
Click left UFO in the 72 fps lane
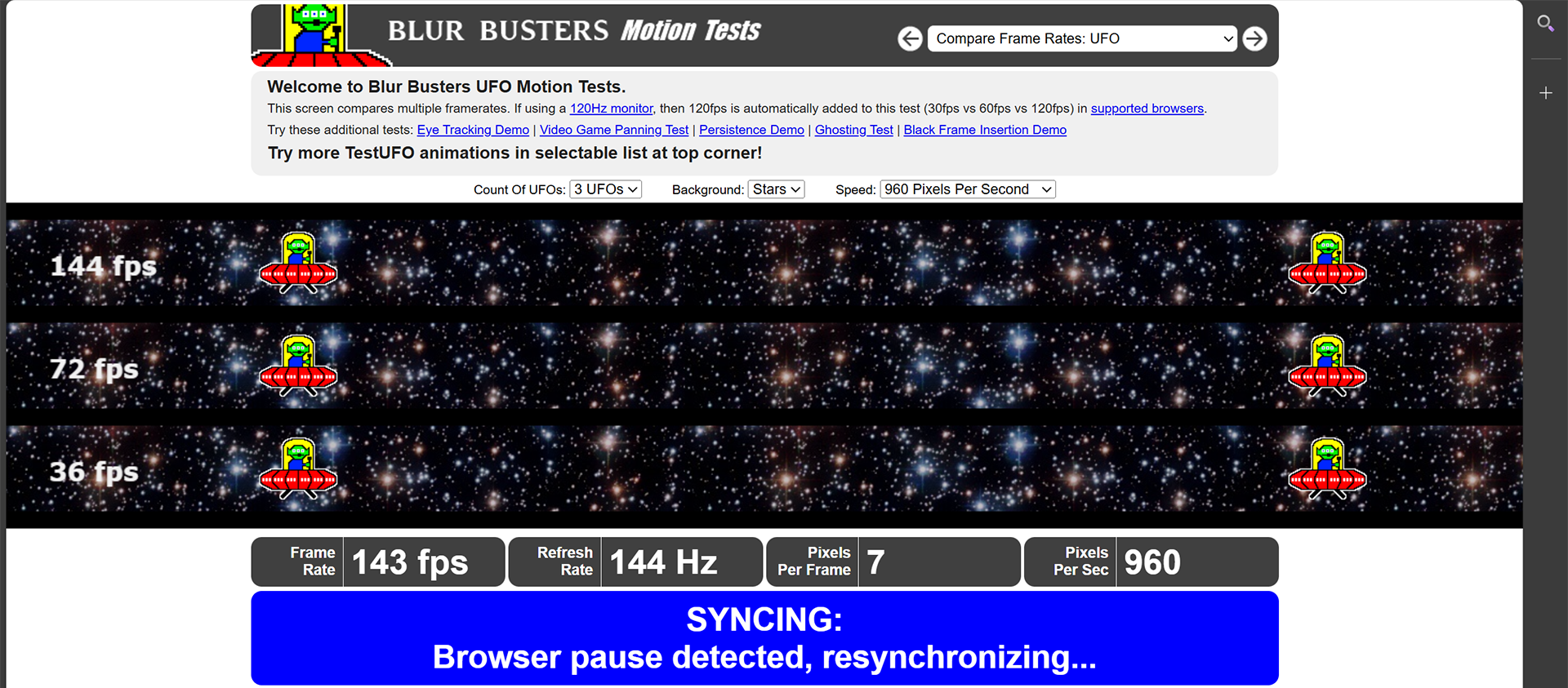[x=298, y=366]
